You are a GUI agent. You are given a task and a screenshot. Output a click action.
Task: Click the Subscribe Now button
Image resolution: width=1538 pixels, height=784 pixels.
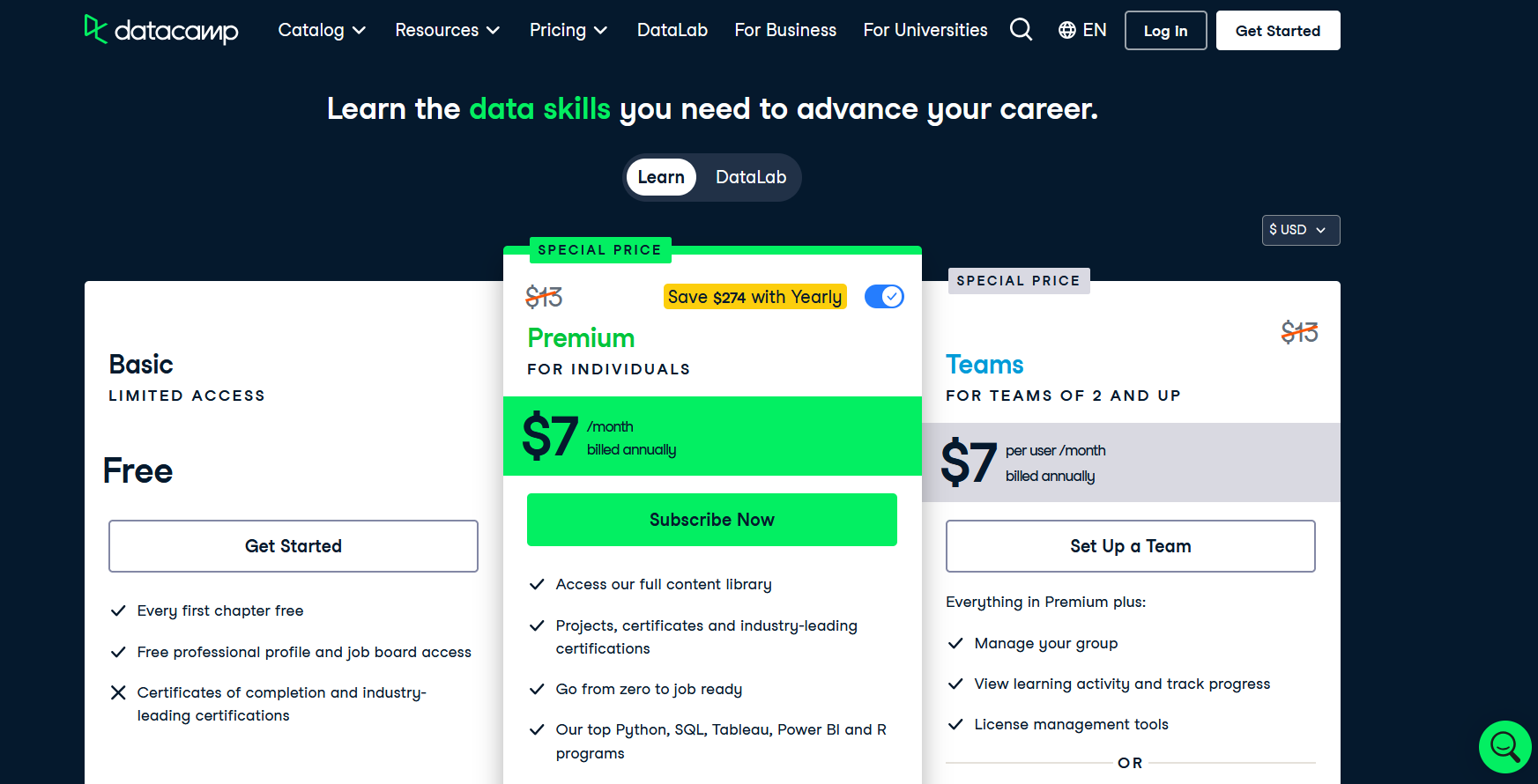[712, 520]
